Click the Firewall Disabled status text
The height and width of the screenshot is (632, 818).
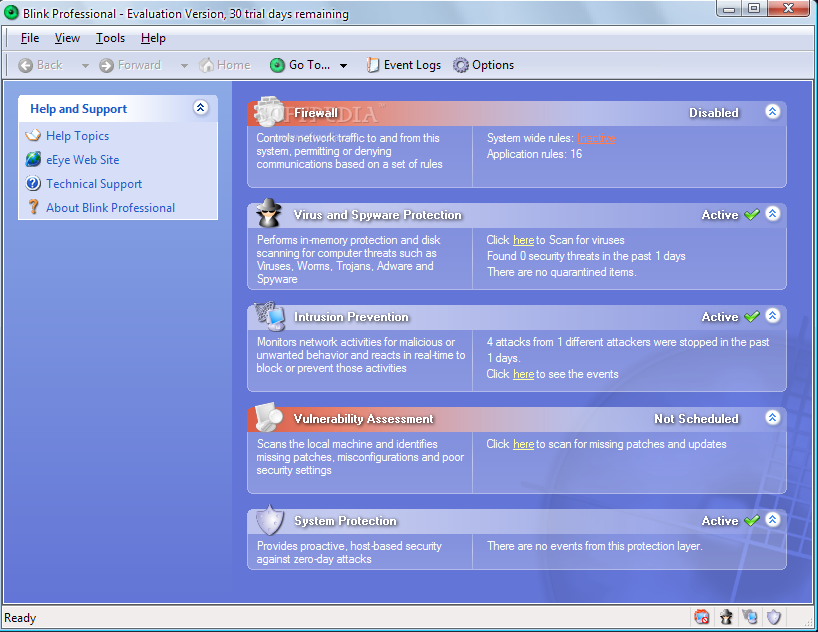click(714, 113)
